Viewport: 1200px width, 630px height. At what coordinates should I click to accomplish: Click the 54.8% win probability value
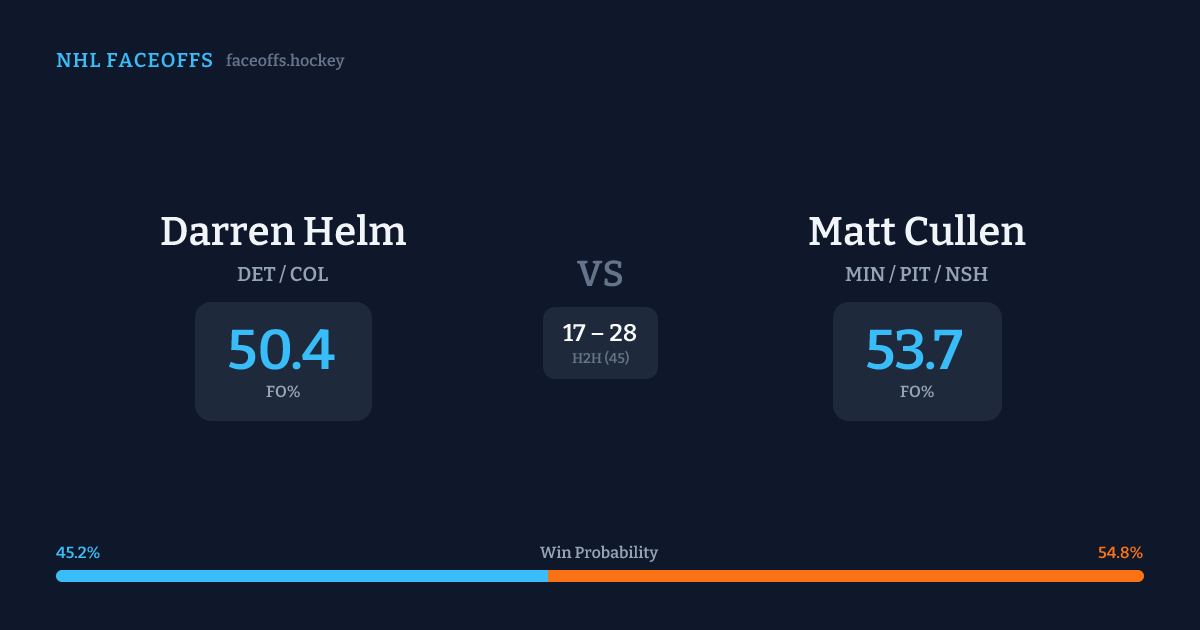[1120, 553]
